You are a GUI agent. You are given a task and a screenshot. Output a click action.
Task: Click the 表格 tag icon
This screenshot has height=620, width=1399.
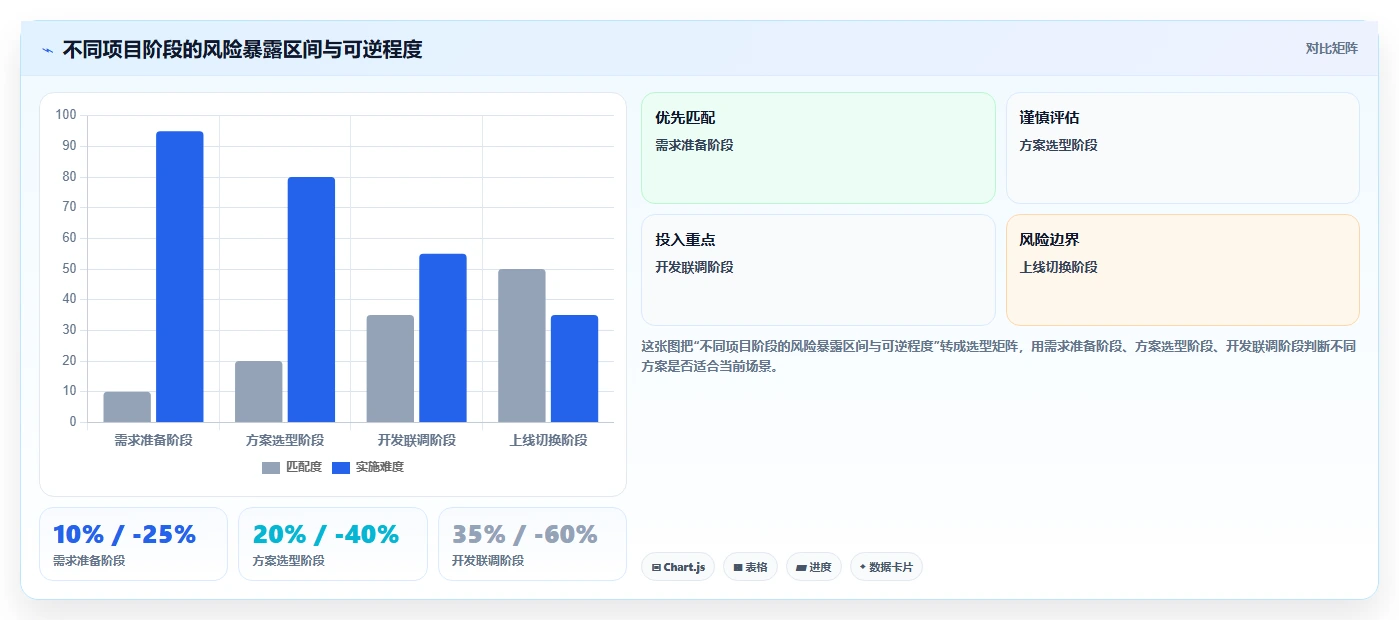tap(738, 568)
